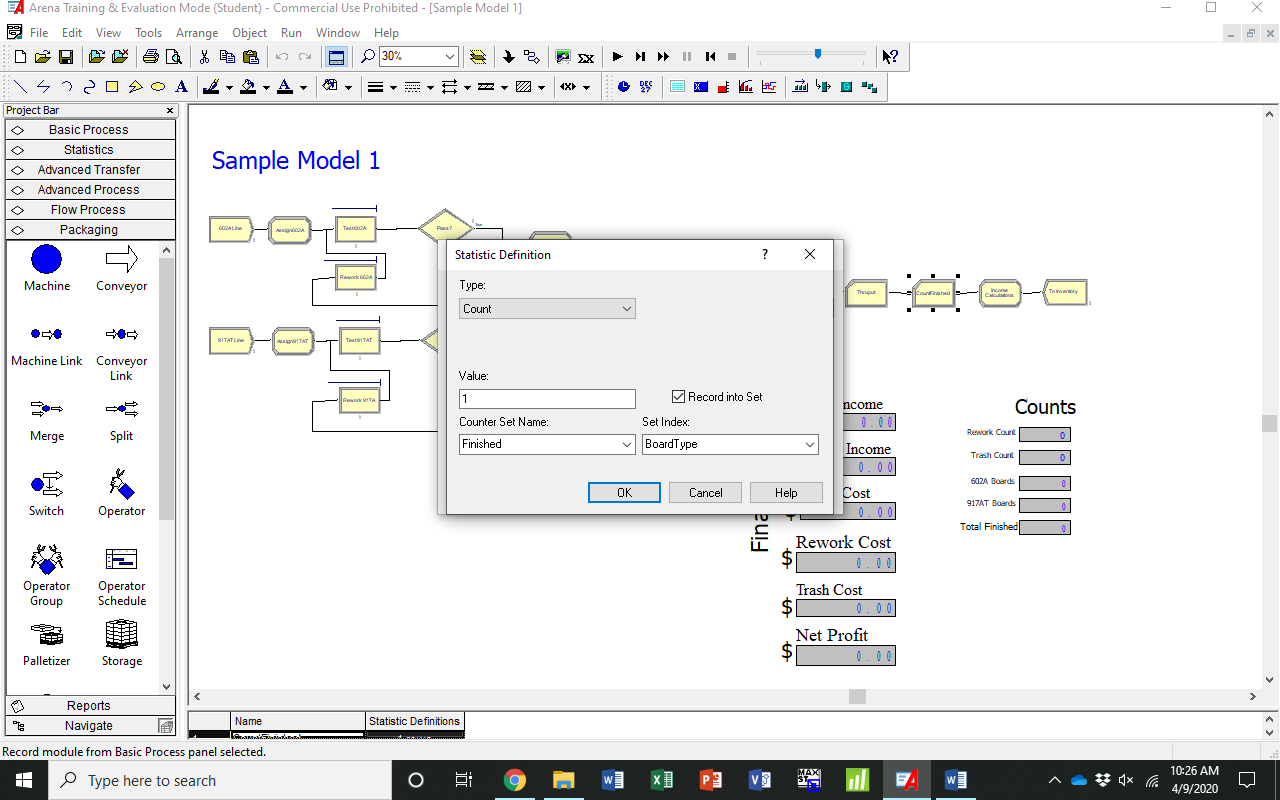This screenshot has height=800, width=1280.
Task: Click the Copy icon
Action: tap(228, 57)
